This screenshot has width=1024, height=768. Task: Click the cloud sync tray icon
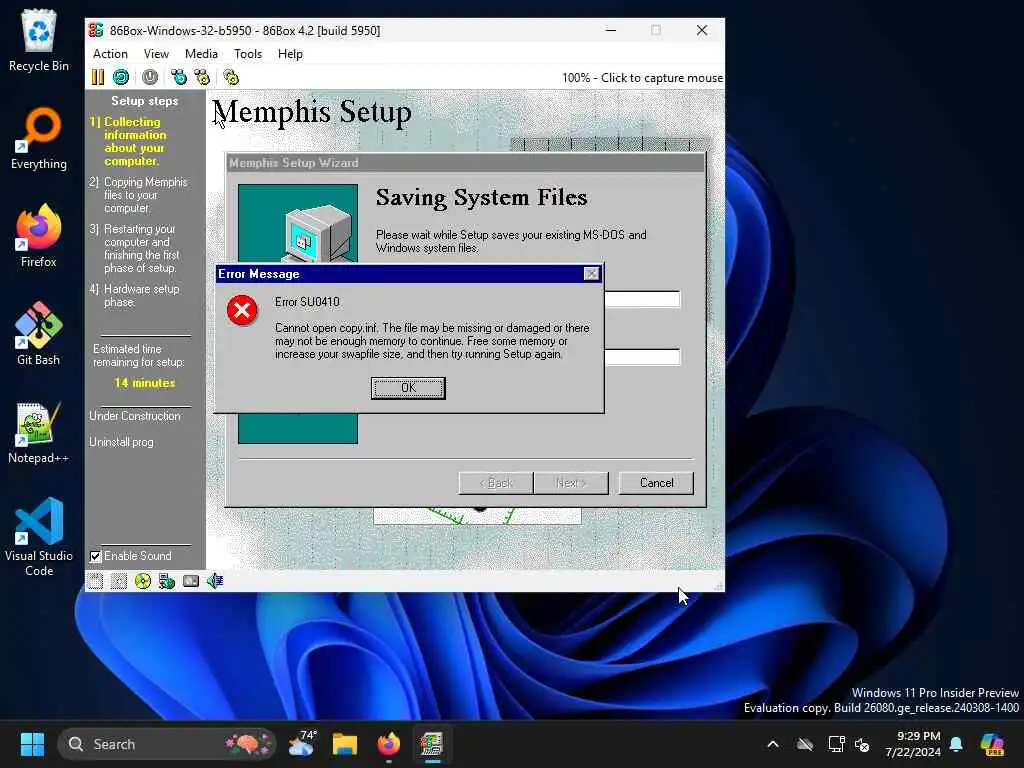(805, 744)
